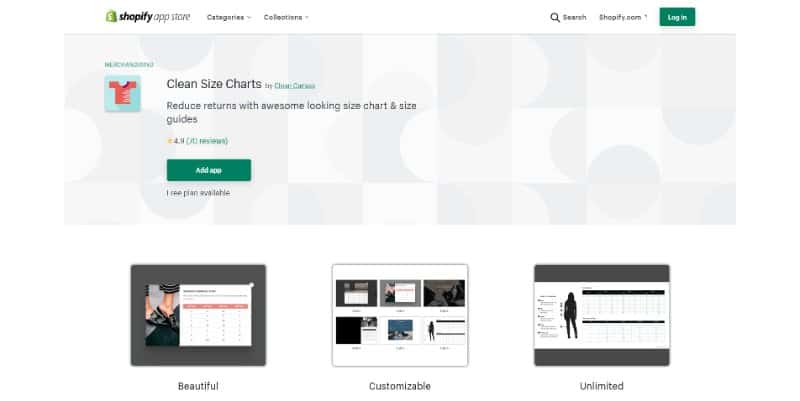Image resolution: width=800 pixels, height=401 pixels.
Task: Click the Clean Size Charts title
Action: [214, 84]
